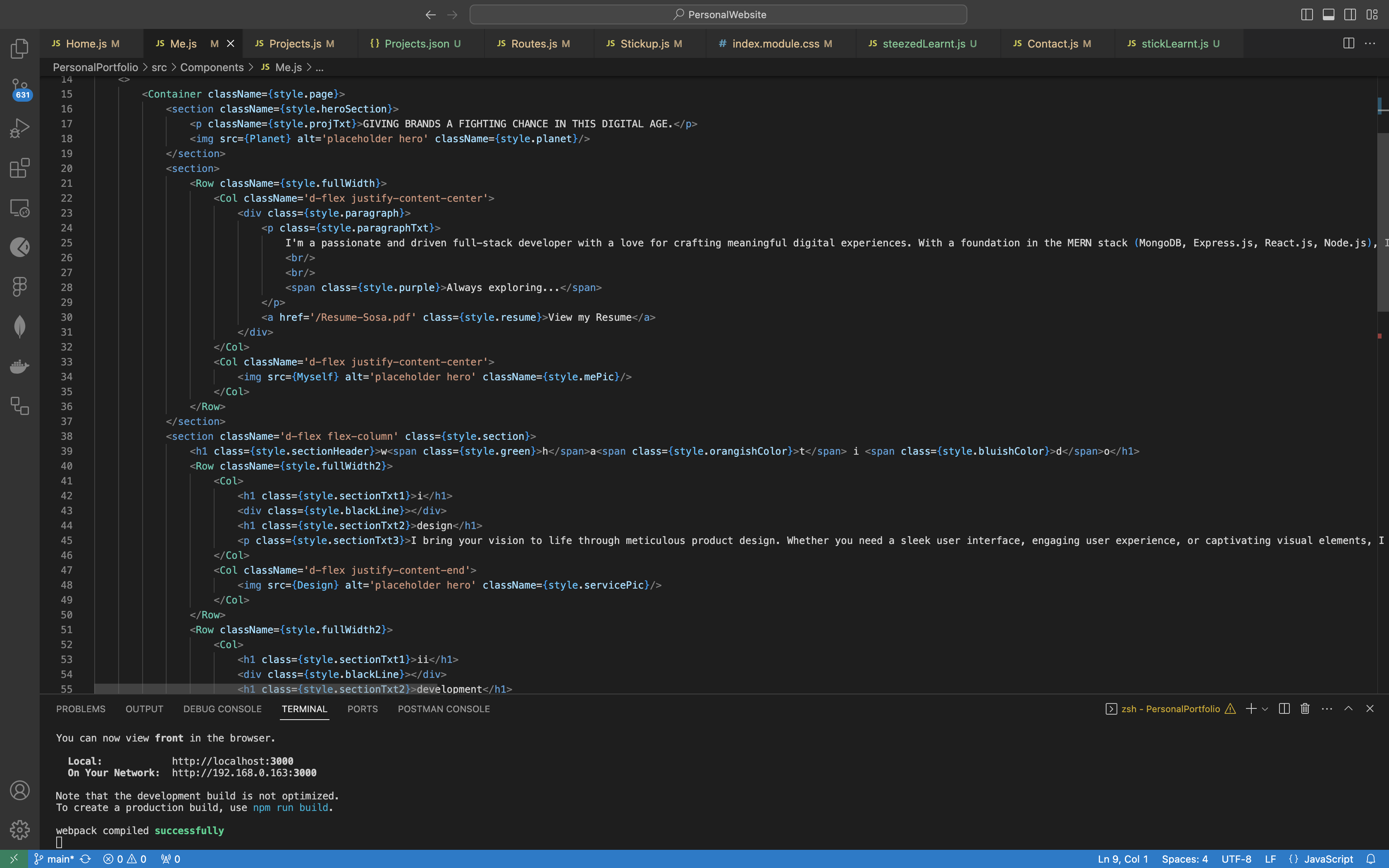Open the terminal panel ellipsis menu

1327,709
